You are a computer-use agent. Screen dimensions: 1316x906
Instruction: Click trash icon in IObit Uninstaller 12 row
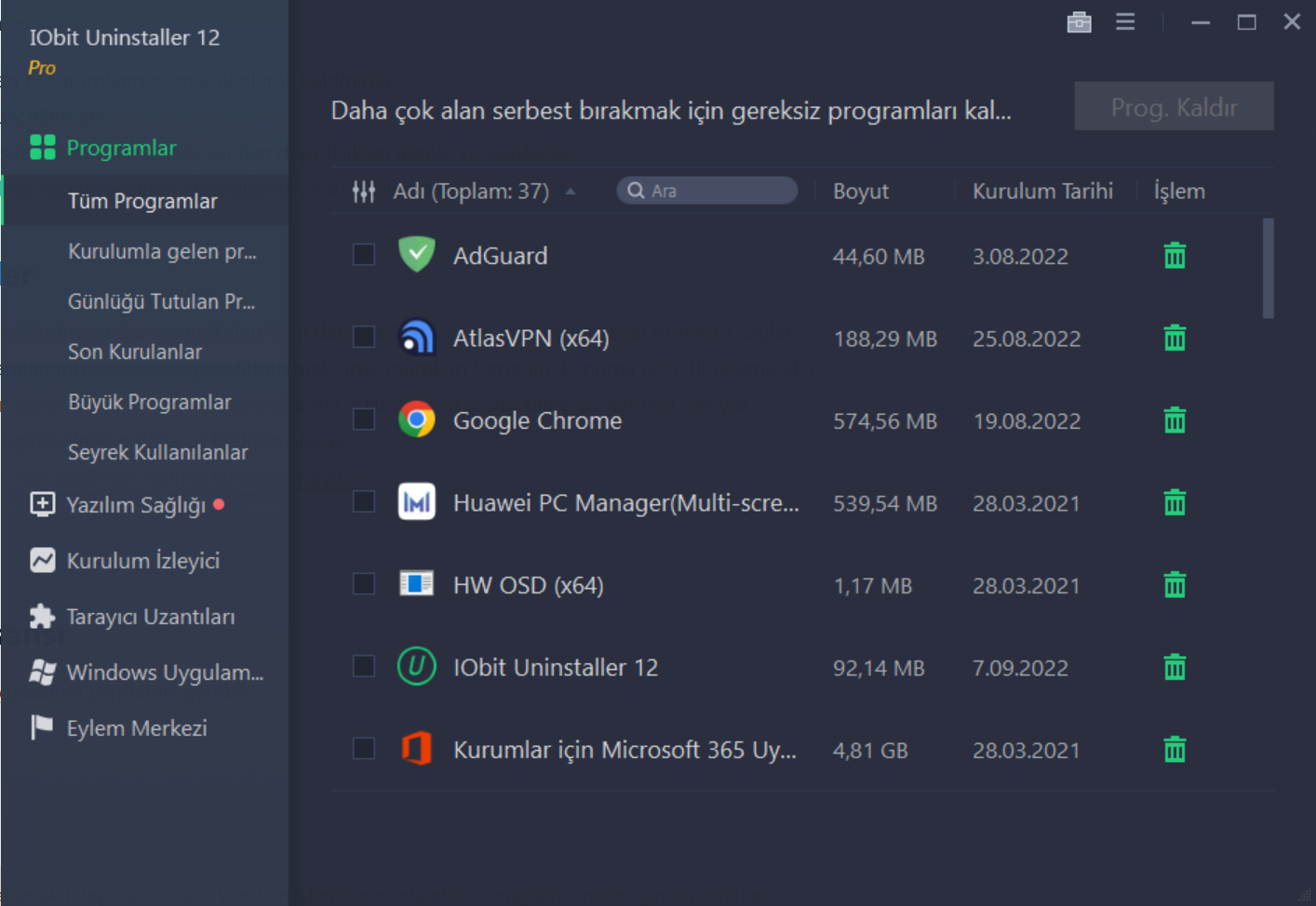(x=1175, y=667)
